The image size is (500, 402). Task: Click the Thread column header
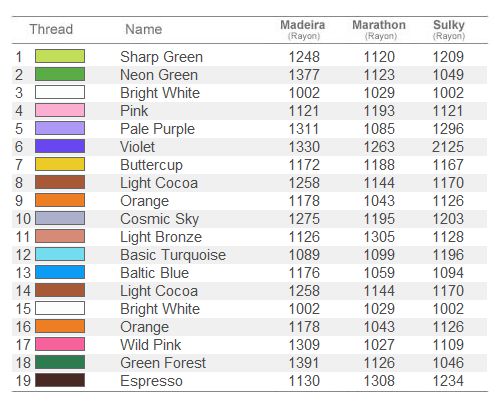point(51,29)
